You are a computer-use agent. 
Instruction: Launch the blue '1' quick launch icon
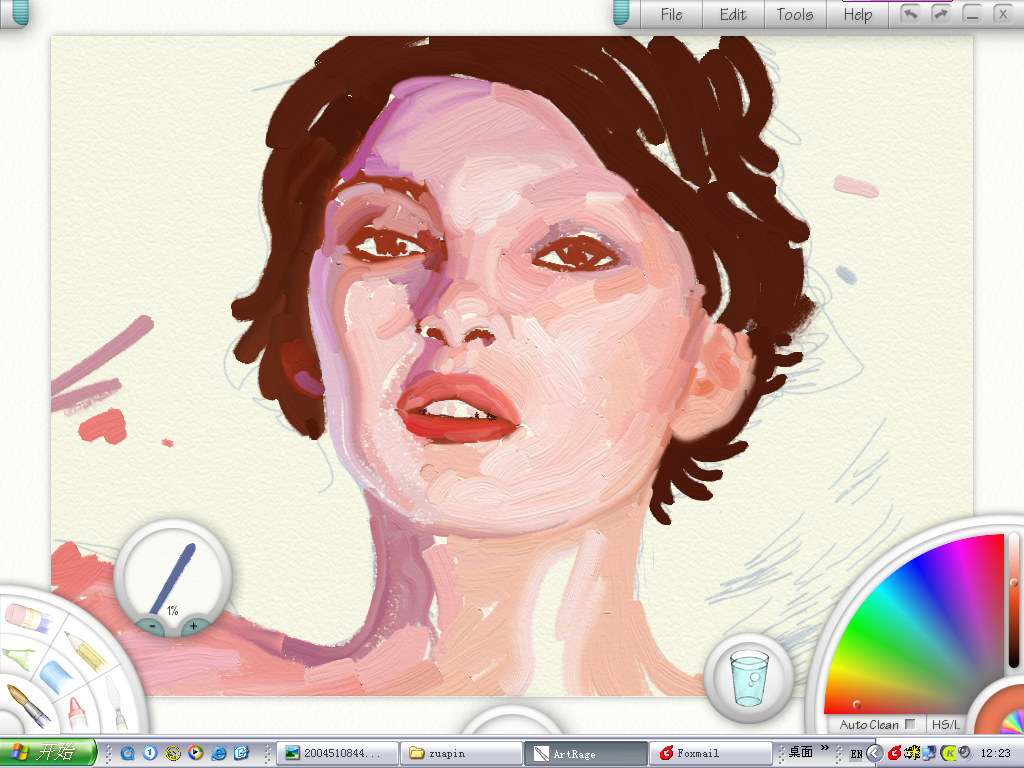[150, 753]
